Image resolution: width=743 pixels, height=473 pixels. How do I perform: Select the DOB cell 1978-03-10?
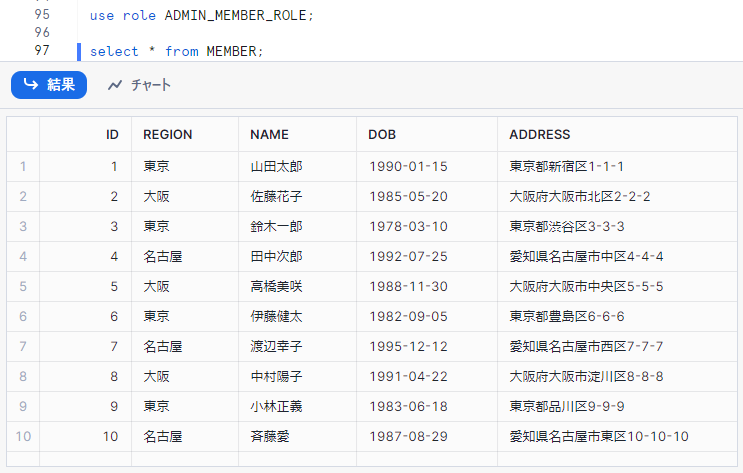(427, 227)
